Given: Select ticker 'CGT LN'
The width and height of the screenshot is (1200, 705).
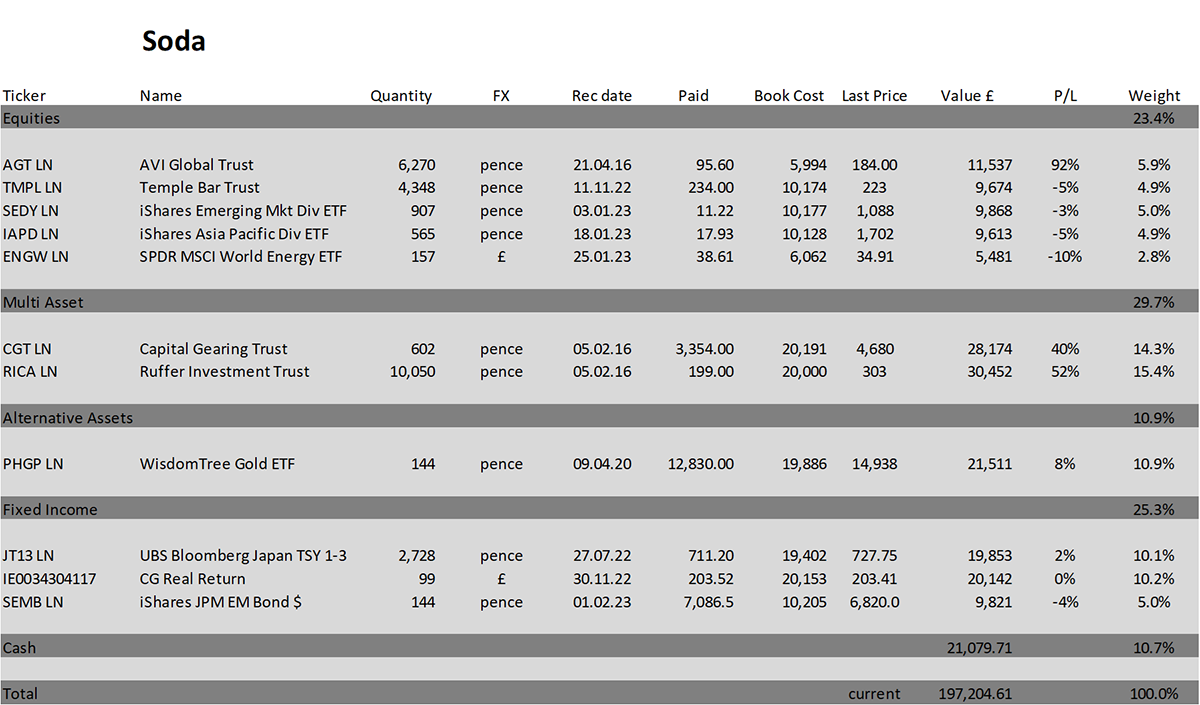Looking at the screenshot, I should tap(28, 349).
